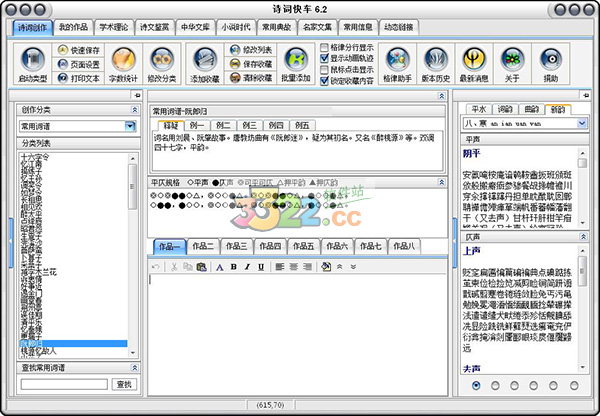Click the font color A icon
The width and height of the screenshot is (600, 416).
(x=220, y=267)
